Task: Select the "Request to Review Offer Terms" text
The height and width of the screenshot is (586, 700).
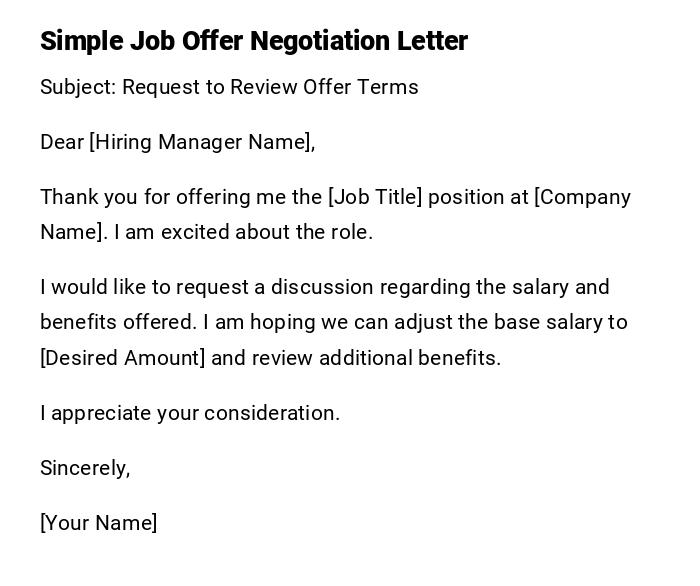Action: [x=270, y=87]
